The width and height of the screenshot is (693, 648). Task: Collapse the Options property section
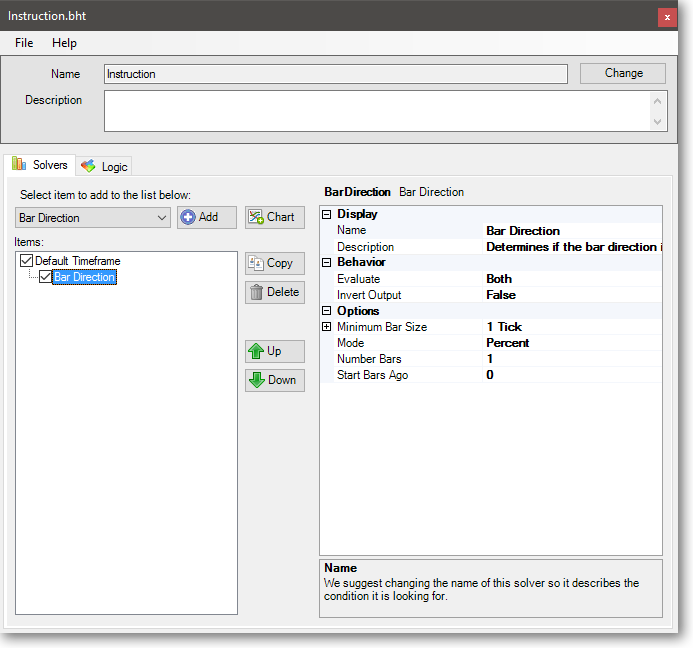click(326, 311)
